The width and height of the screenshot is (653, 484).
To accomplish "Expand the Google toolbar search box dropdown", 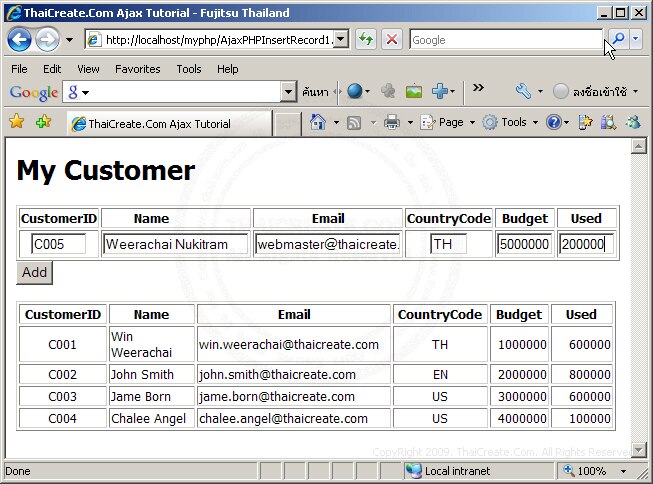I will tap(288, 91).
